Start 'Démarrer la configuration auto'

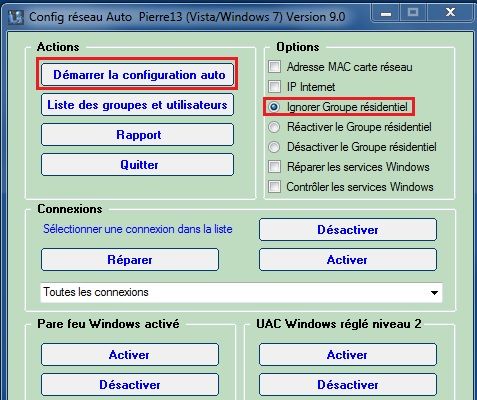pos(137,74)
